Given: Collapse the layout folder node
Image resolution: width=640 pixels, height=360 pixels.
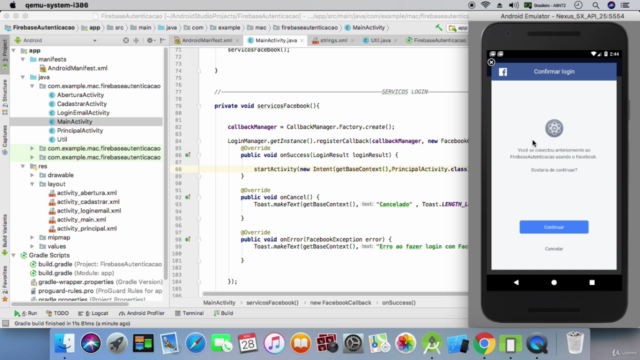Looking at the screenshot, I should tap(32, 184).
